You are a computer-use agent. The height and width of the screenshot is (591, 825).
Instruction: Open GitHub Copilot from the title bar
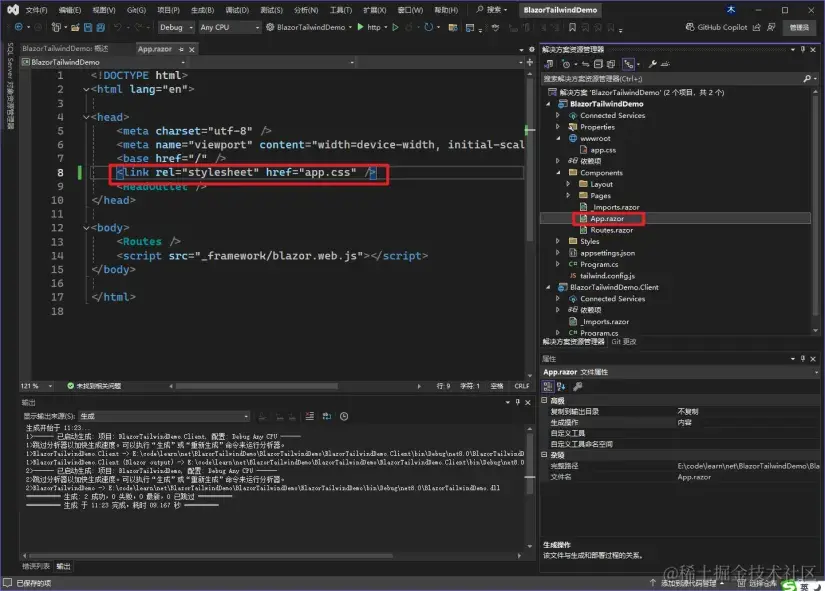[x=717, y=27]
